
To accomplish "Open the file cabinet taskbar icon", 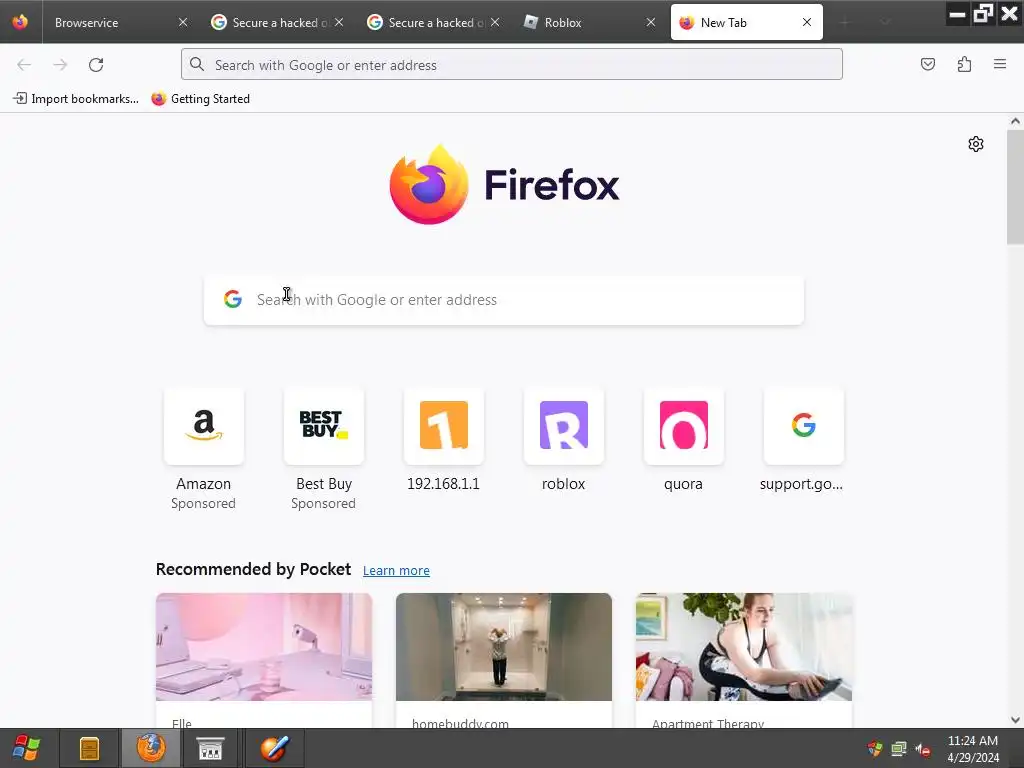I will tap(89, 748).
